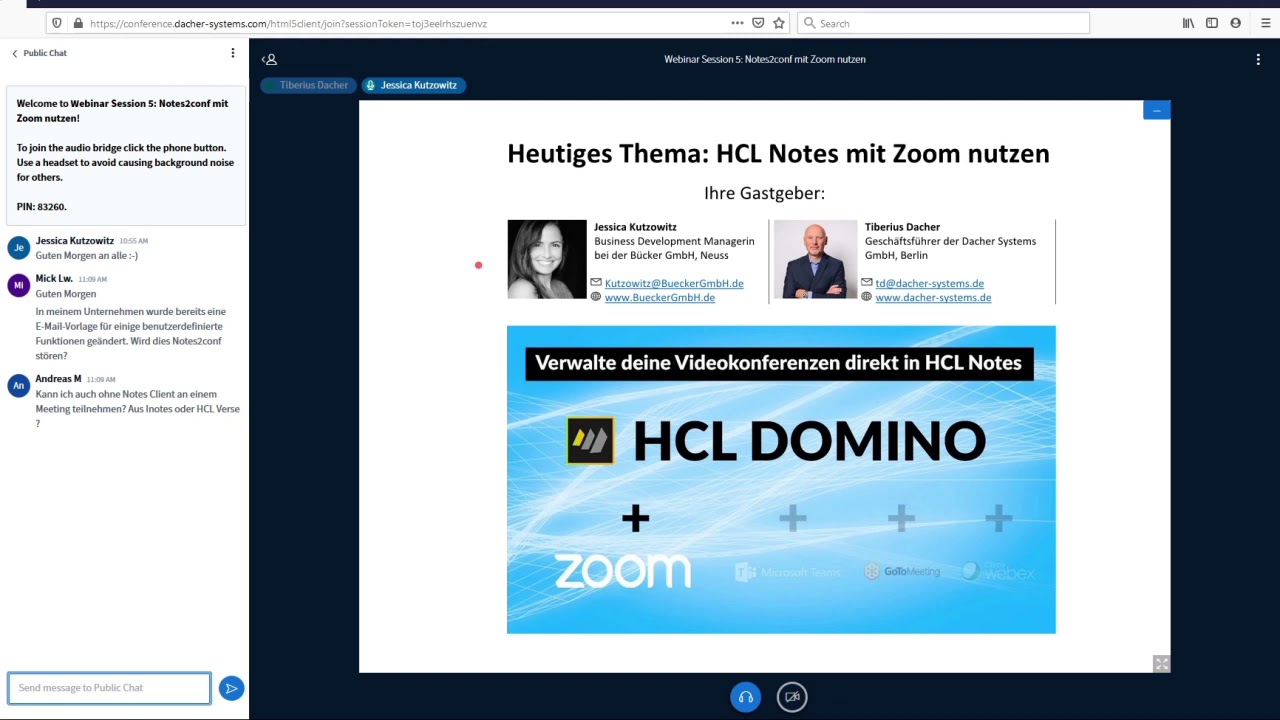Toggle the browser sidebar view
This screenshot has height=720, width=1280.
[1212, 23]
